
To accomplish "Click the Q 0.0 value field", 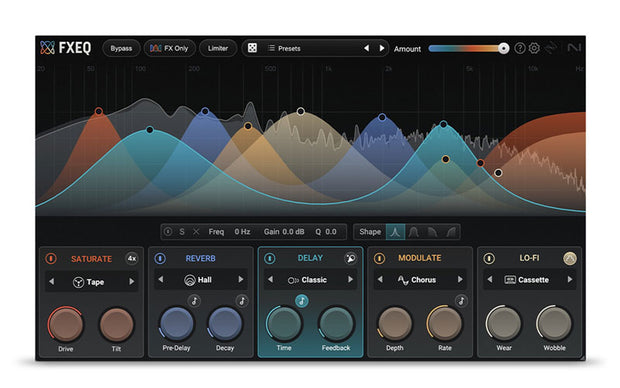I will 331,231.
